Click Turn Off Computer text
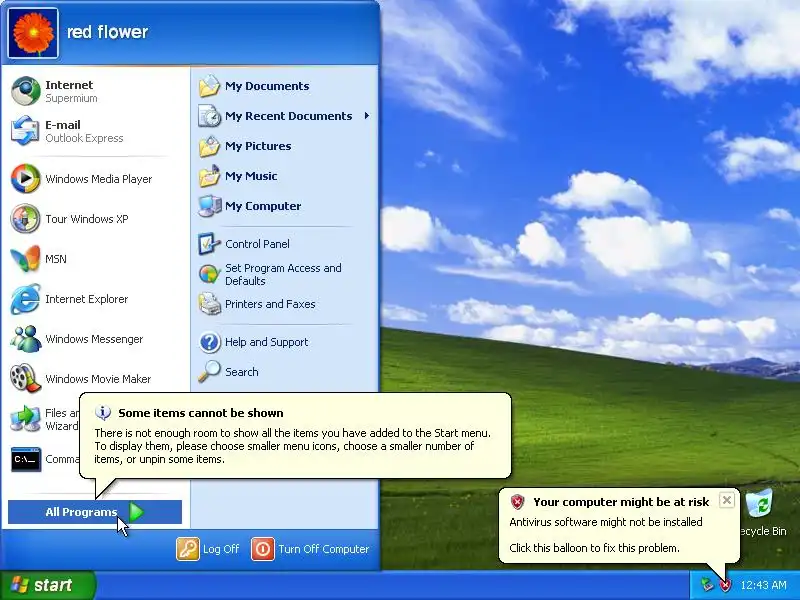Viewport: 800px width, 600px height. [323, 549]
